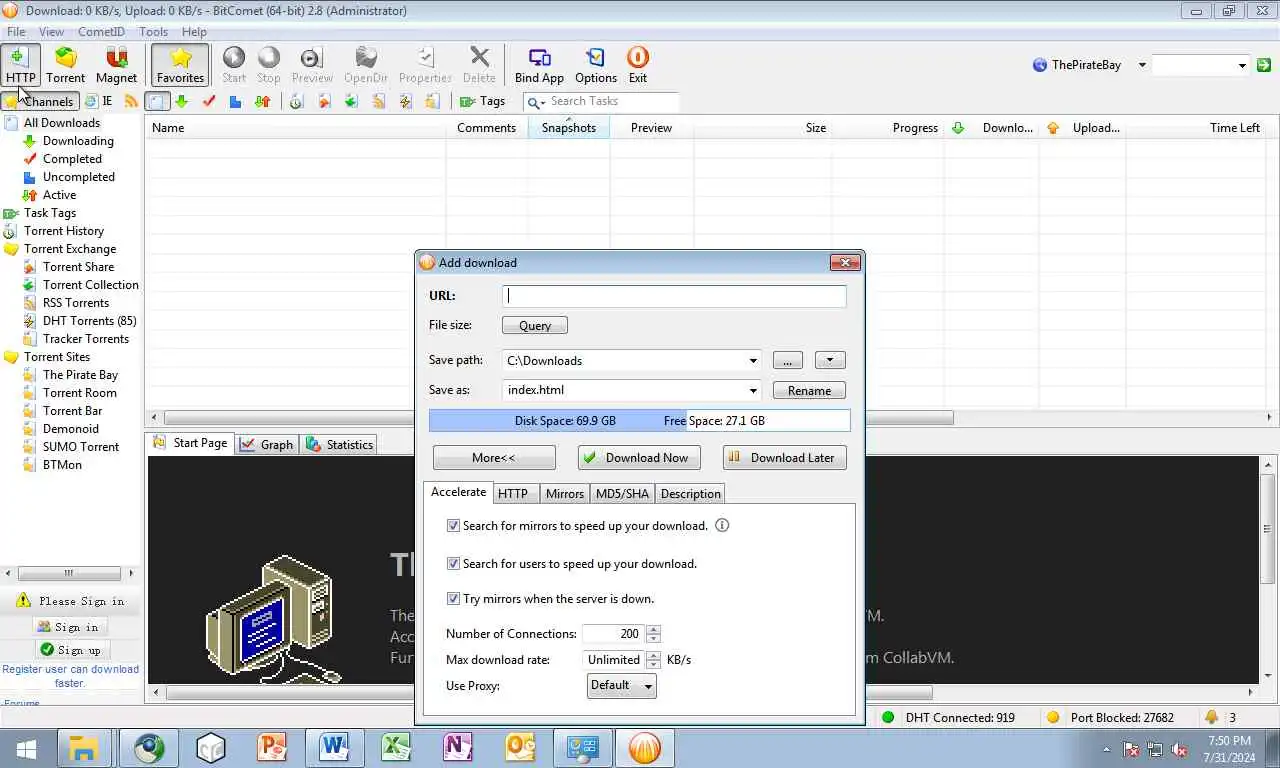Image resolution: width=1280 pixels, height=768 pixels.
Task: Click the Magnet link toolbar icon
Action: tap(117, 65)
